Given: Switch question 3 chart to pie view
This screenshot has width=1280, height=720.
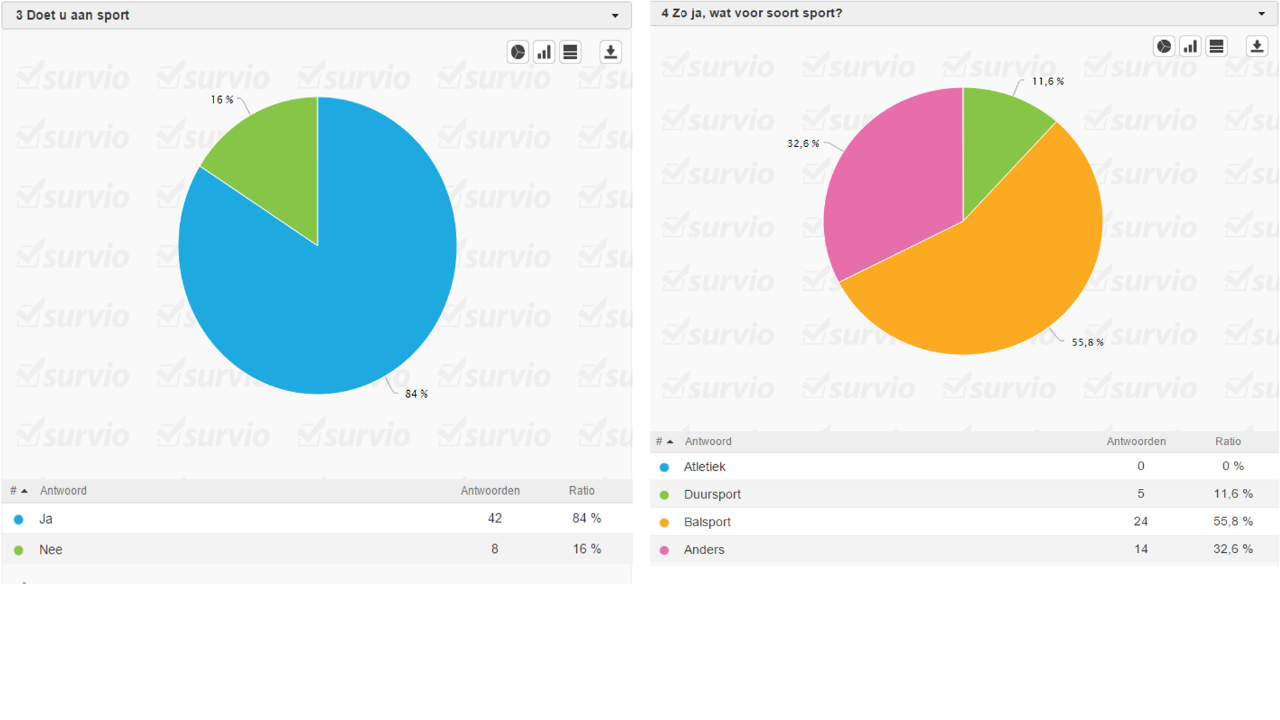Looking at the screenshot, I should (x=517, y=52).
